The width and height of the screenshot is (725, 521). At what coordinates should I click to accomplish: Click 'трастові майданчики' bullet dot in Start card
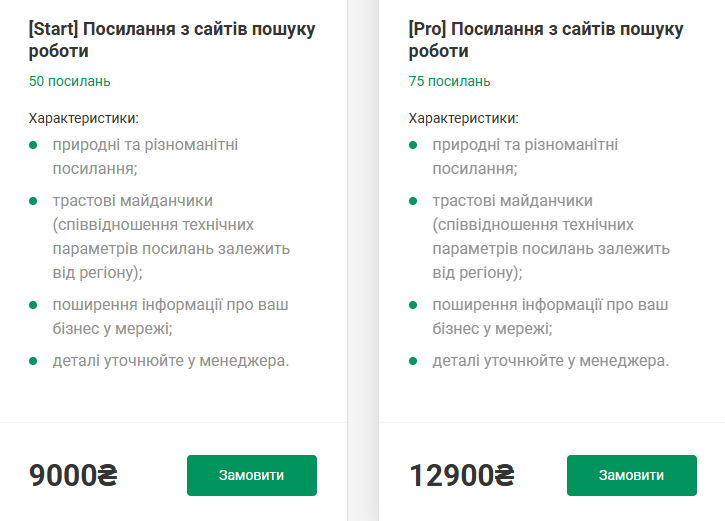coord(33,201)
